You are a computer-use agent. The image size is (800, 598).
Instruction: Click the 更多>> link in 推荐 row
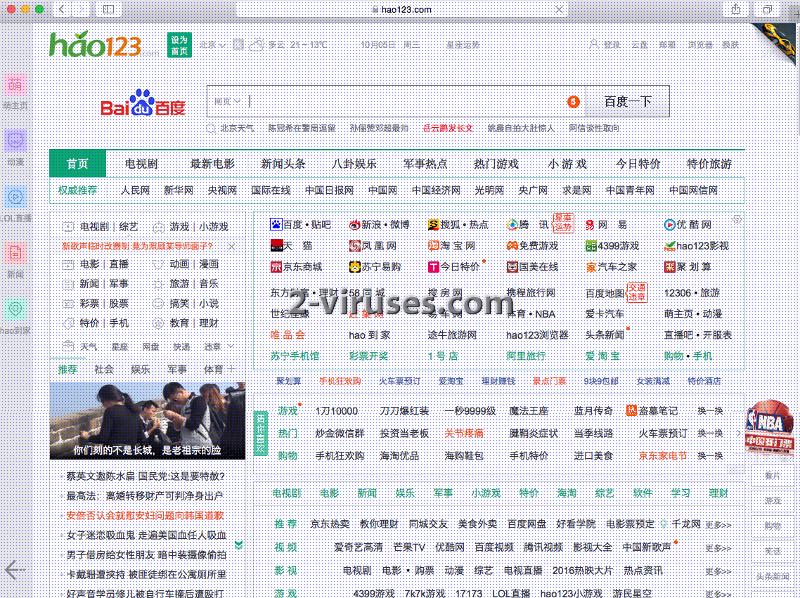[718, 525]
